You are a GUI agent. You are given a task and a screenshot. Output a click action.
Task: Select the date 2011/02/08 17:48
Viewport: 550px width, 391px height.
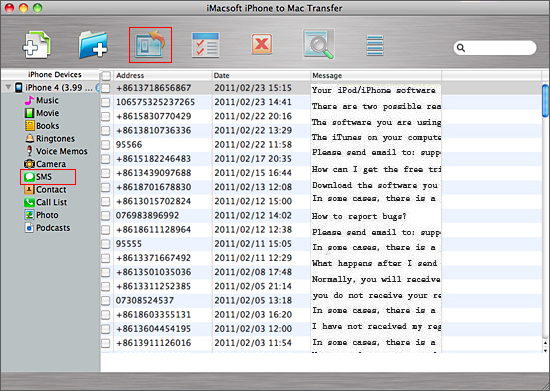(253, 272)
